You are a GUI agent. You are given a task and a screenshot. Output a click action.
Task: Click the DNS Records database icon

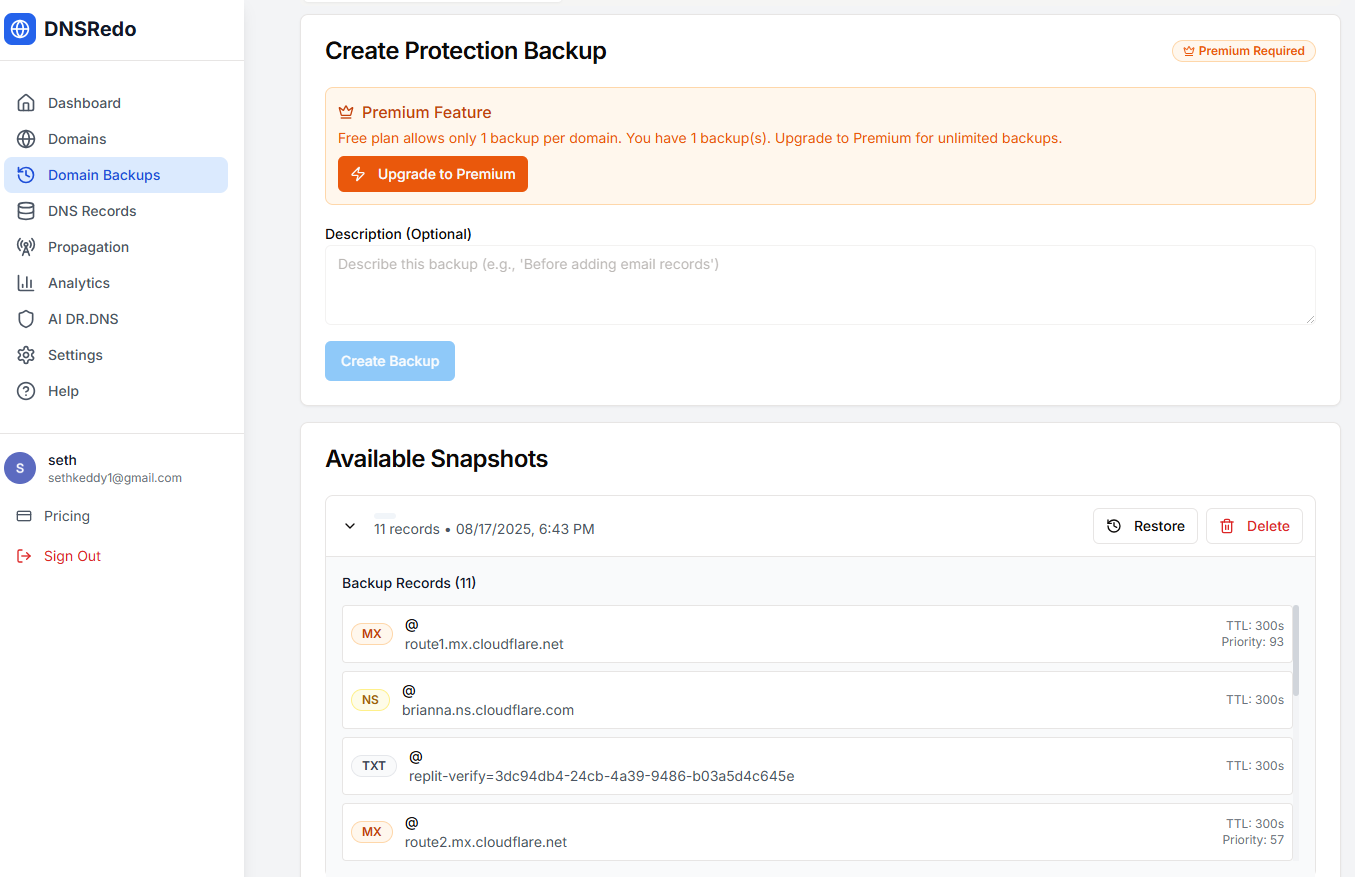click(x=26, y=211)
